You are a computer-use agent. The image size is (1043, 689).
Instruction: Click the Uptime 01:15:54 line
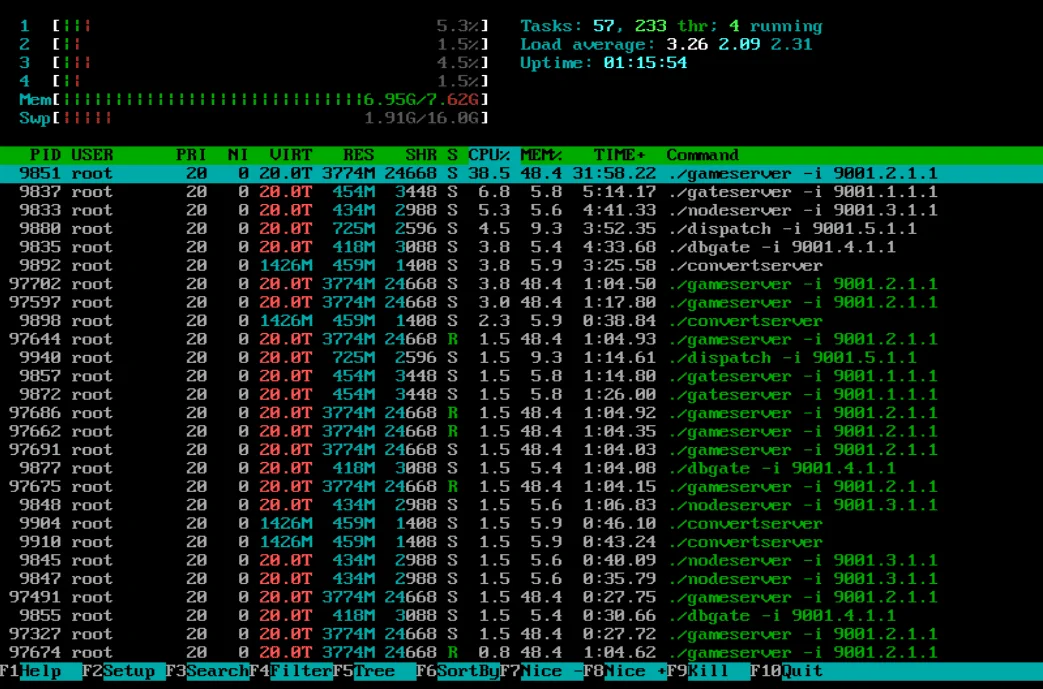coord(603,63)
